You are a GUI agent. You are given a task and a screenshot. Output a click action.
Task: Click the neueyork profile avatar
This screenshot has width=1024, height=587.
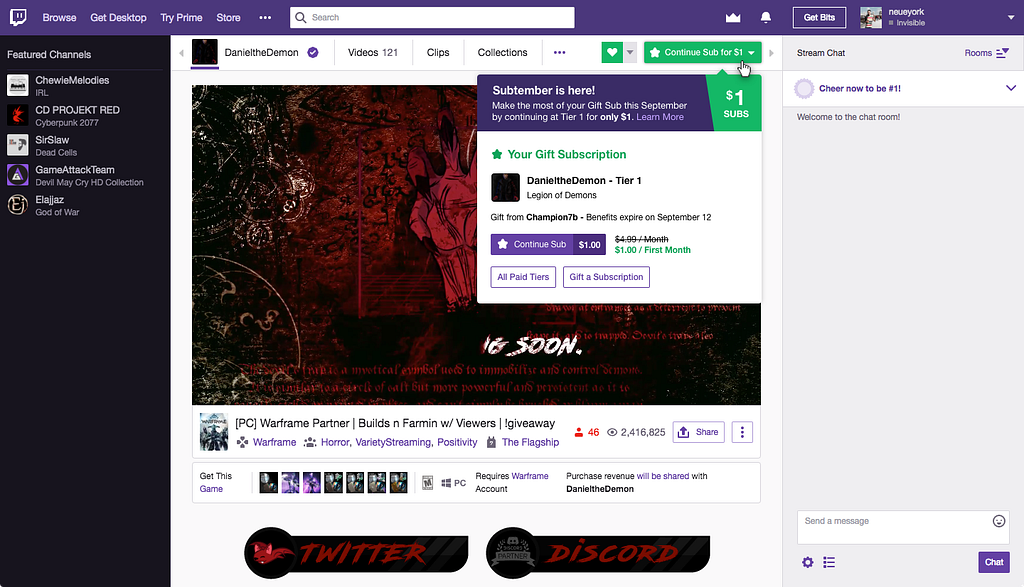coord(871,18)
